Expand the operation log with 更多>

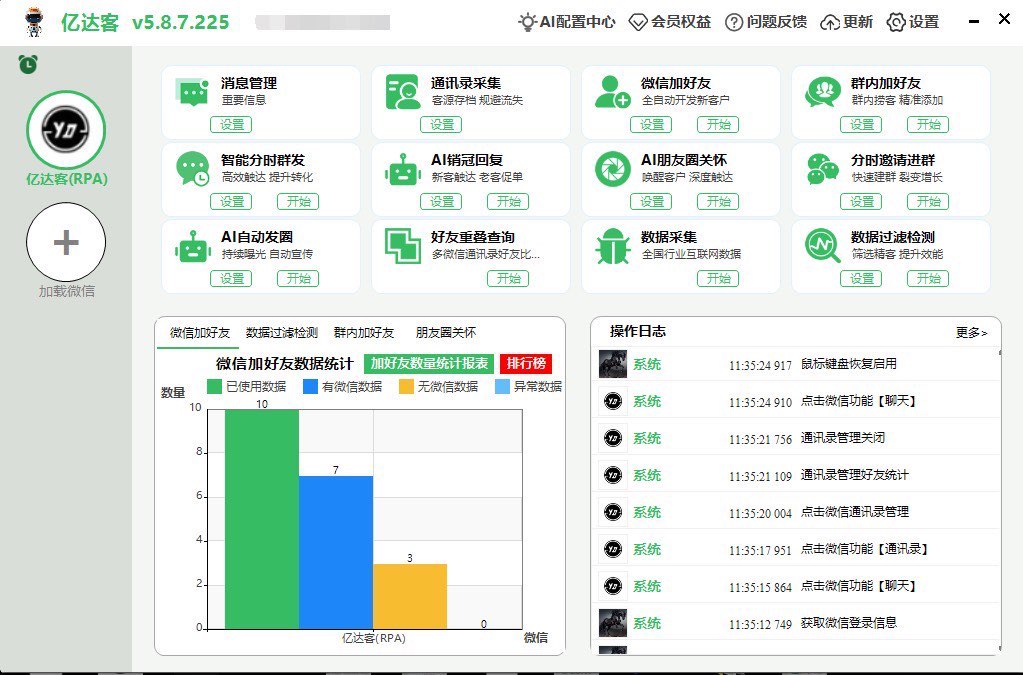[x=971, y=333]
